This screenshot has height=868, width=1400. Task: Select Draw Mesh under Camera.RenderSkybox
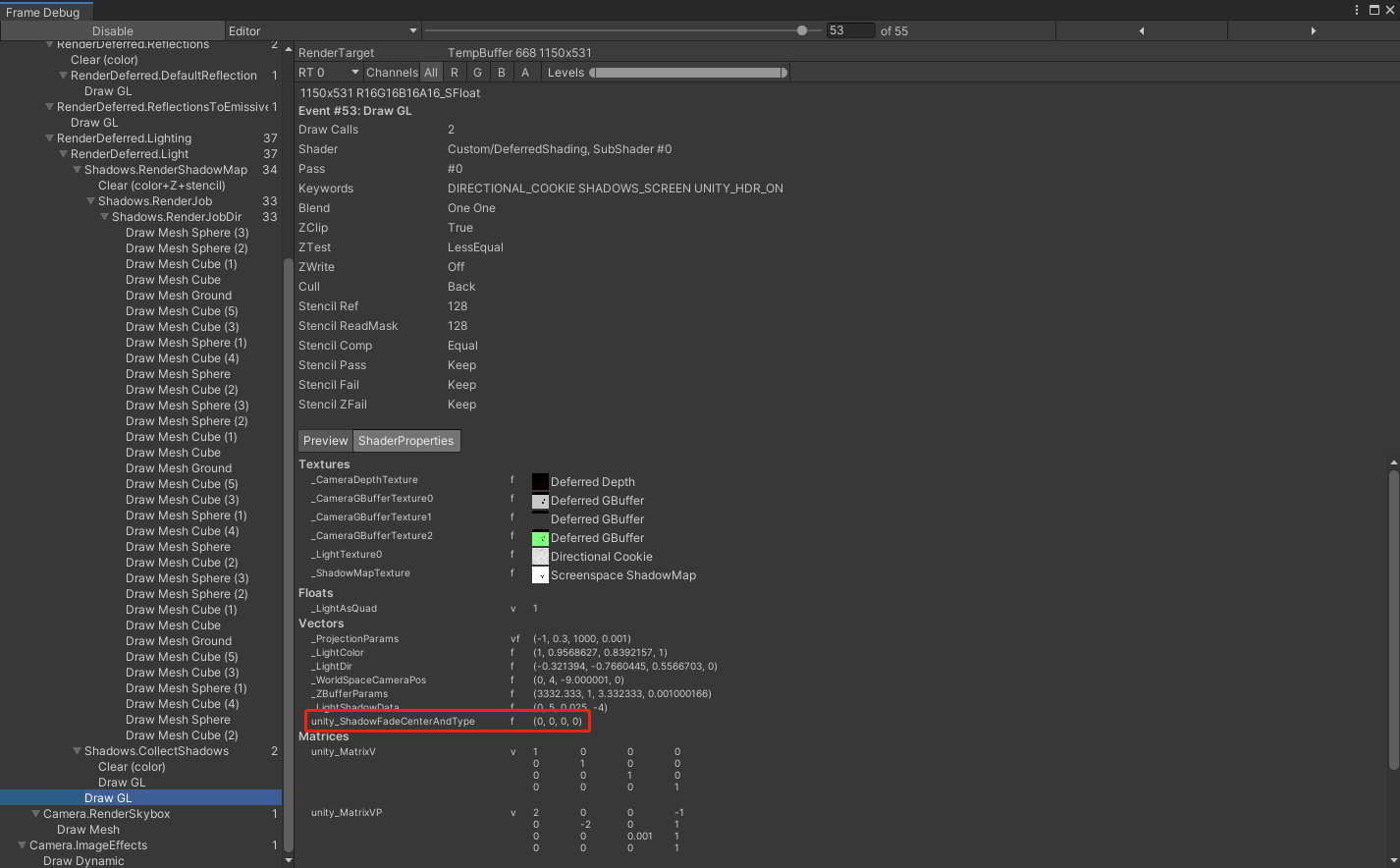[x=88, y=830]
